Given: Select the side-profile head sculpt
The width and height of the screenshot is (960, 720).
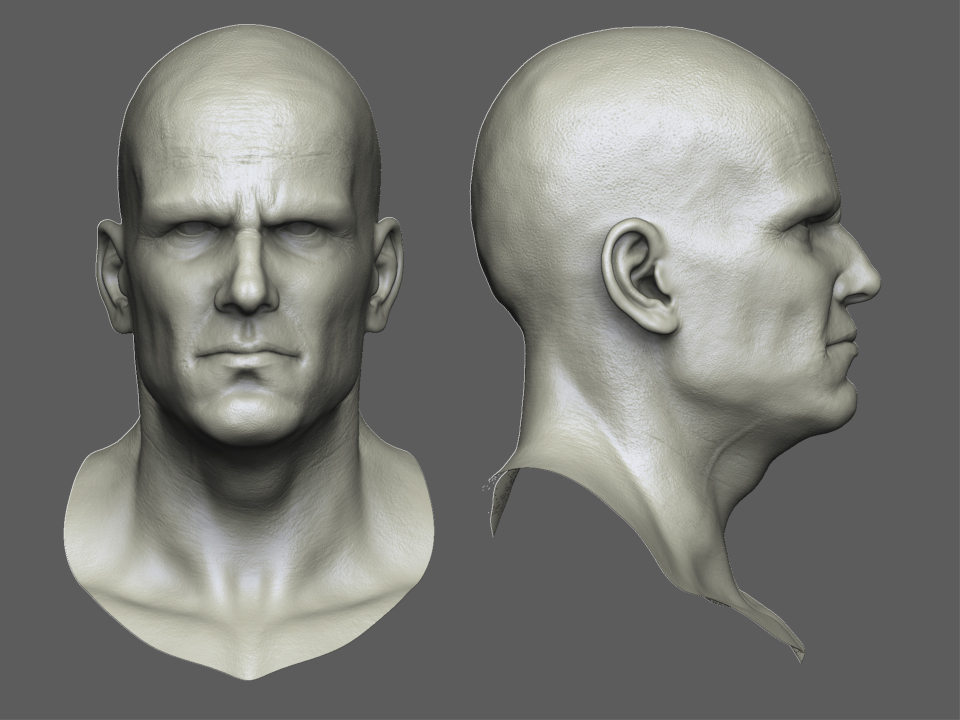Looking at the screenshot, I should click(677, 343).
